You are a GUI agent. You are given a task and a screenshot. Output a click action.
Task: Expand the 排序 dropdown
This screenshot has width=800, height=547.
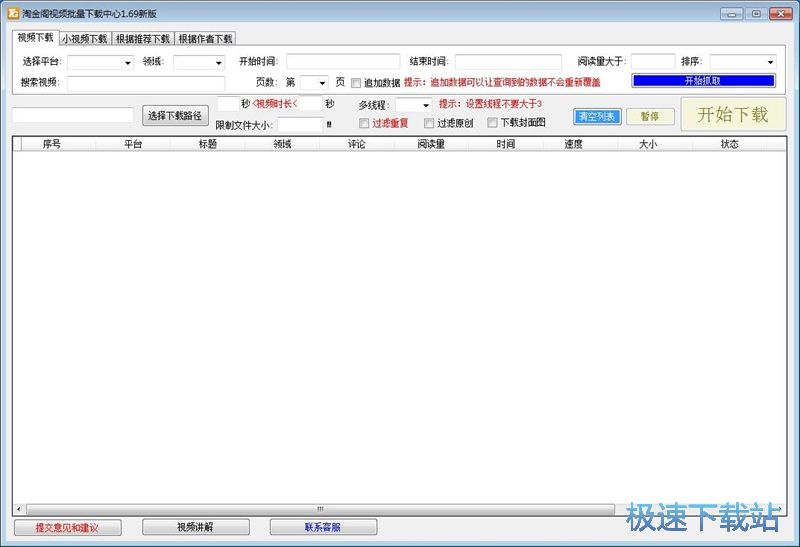tap(743, 62)
